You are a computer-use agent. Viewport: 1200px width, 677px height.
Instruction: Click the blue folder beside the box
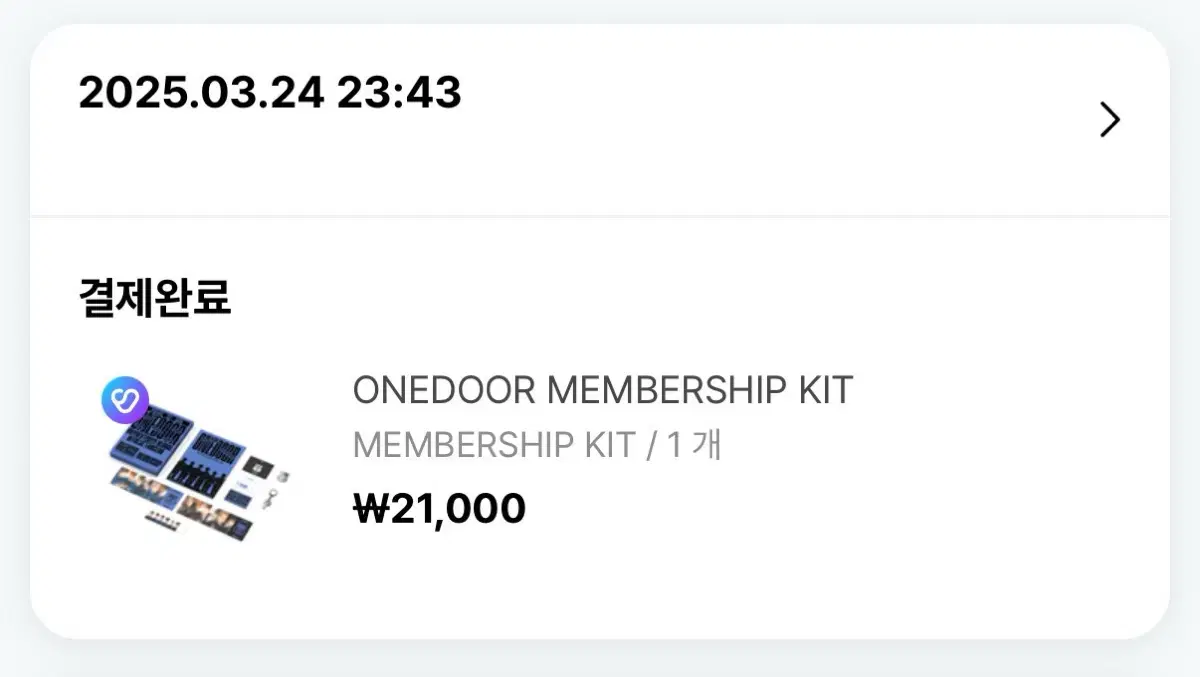(206, 463)
